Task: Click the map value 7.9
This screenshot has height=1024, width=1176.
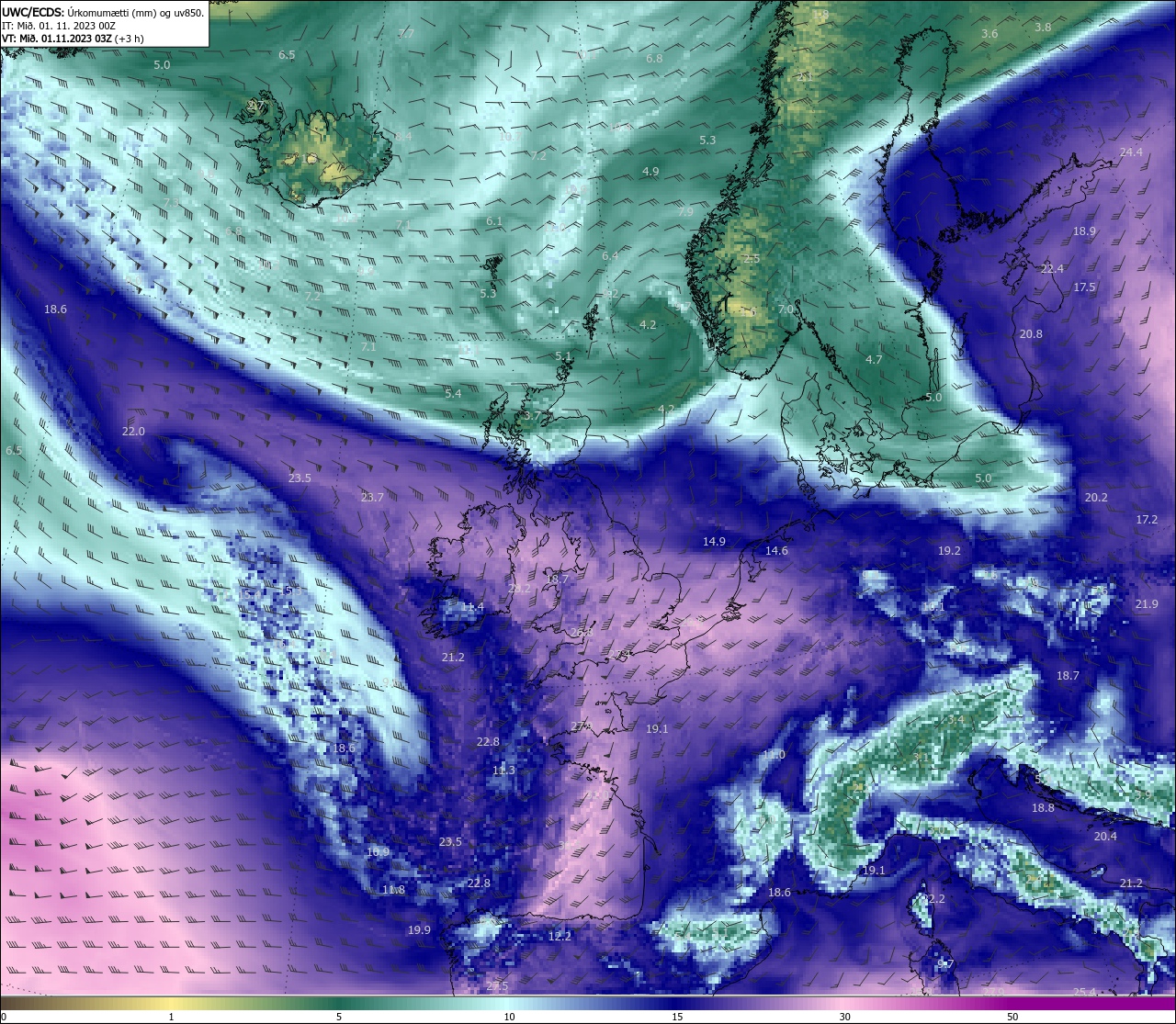Action: pos(685,212)
